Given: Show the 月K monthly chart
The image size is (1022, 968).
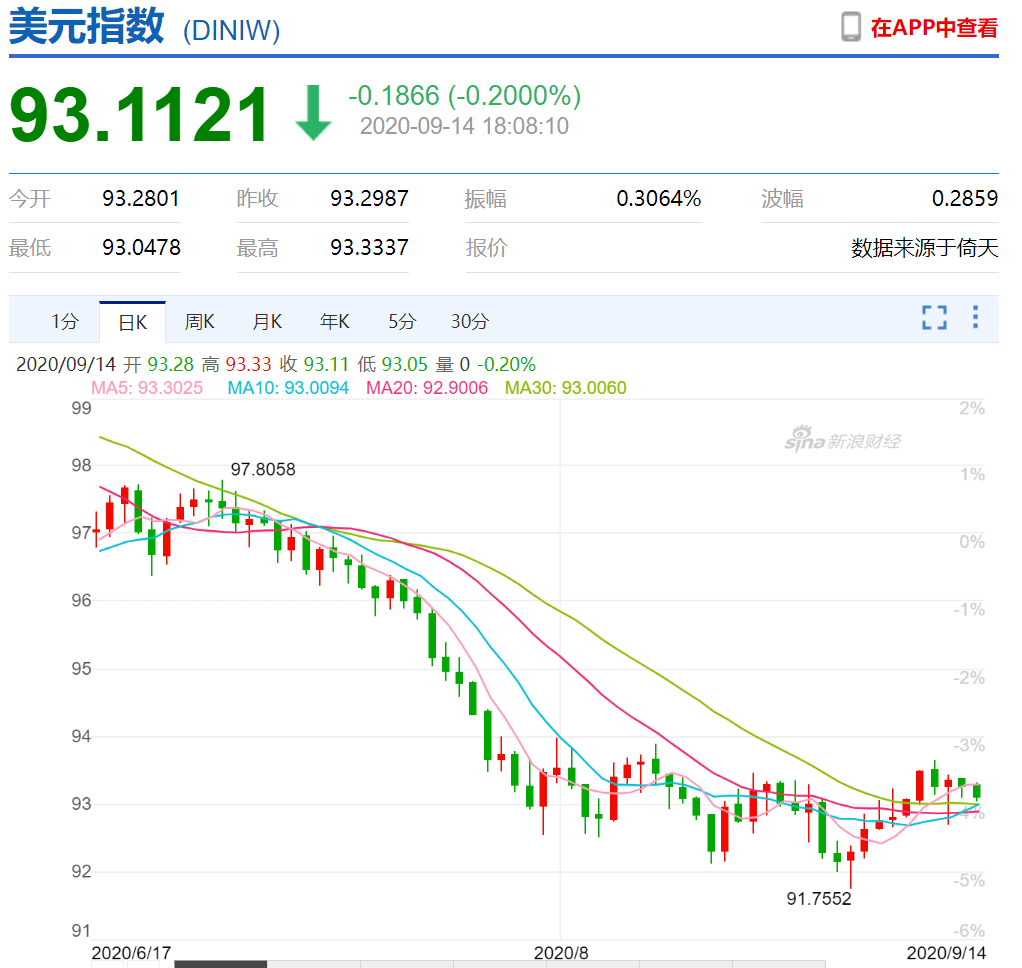Looking at the screenshot, I should [x=267, y=322].
